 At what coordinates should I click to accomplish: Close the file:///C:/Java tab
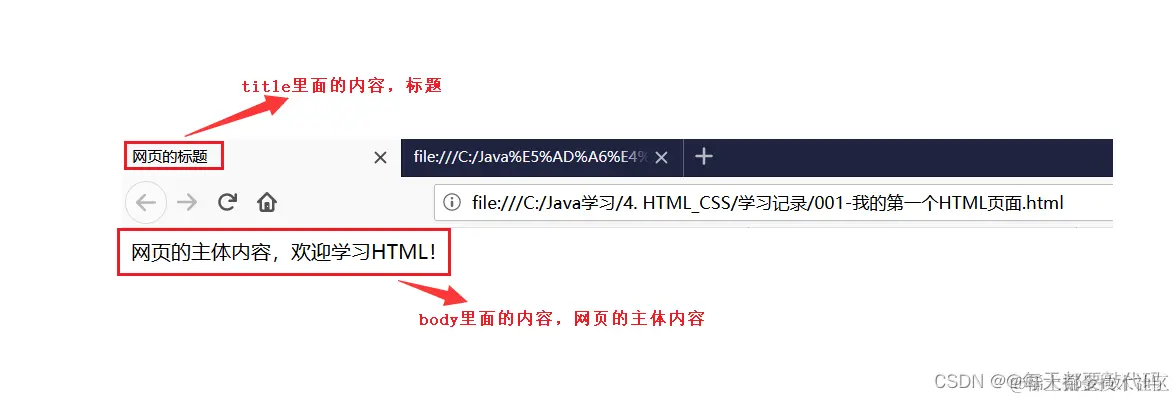661,158
